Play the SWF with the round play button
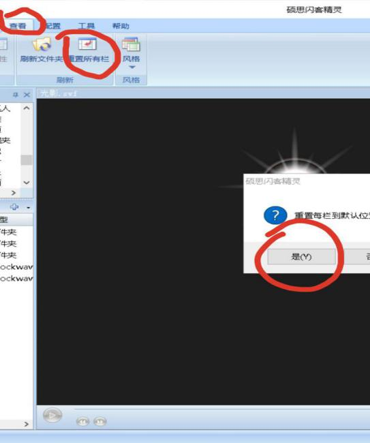 click(x=52, y=415)
